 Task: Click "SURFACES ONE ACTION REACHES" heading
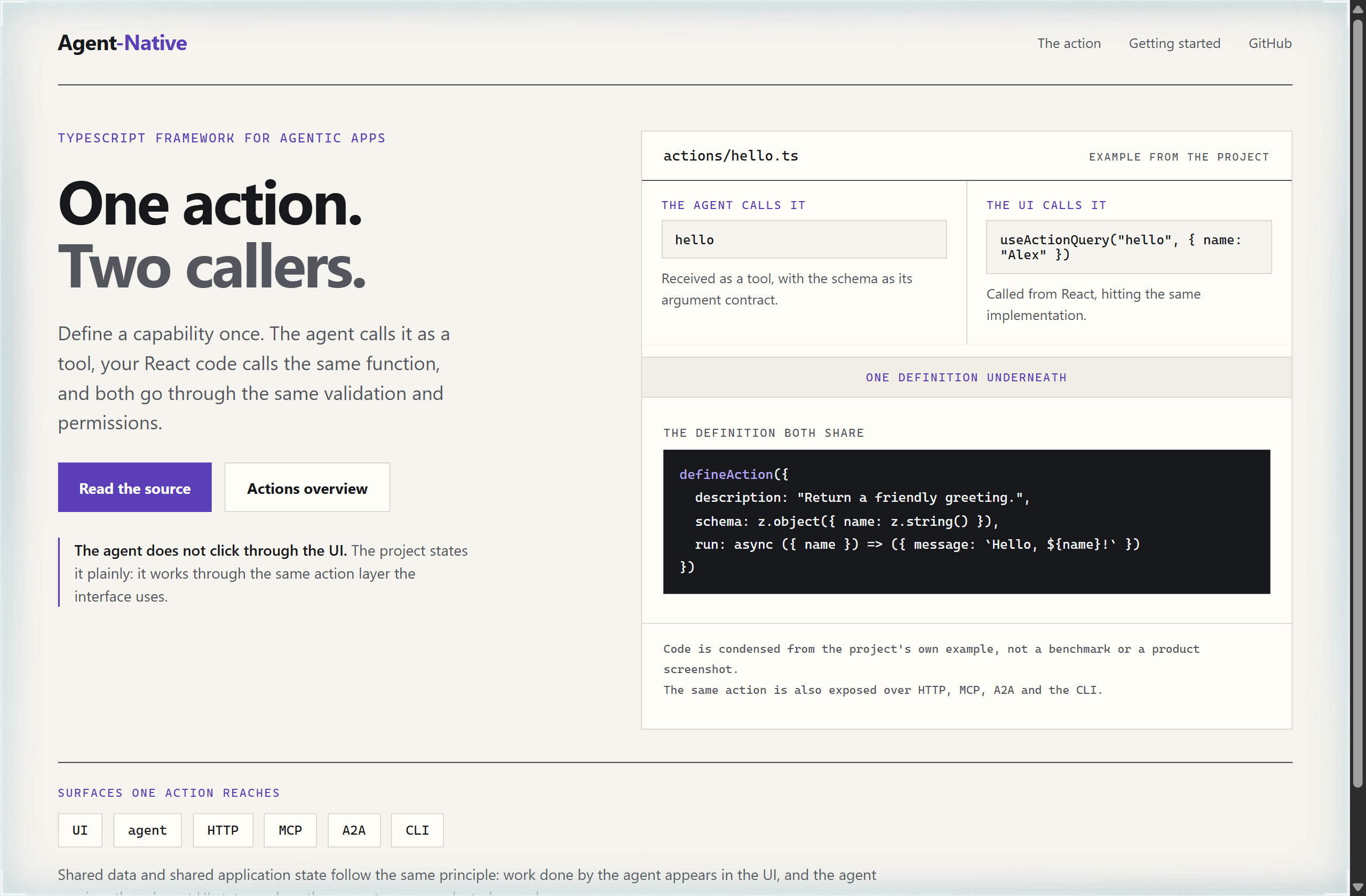point(169,793)
